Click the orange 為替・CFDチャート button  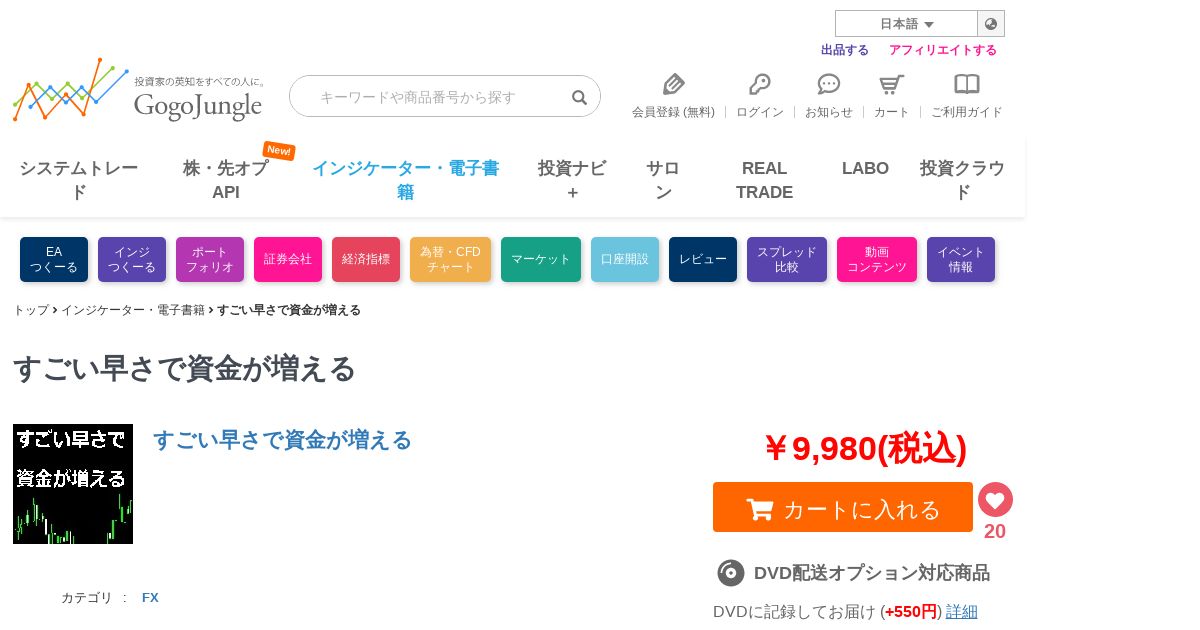pyautogui.click(x=450, y=259)
